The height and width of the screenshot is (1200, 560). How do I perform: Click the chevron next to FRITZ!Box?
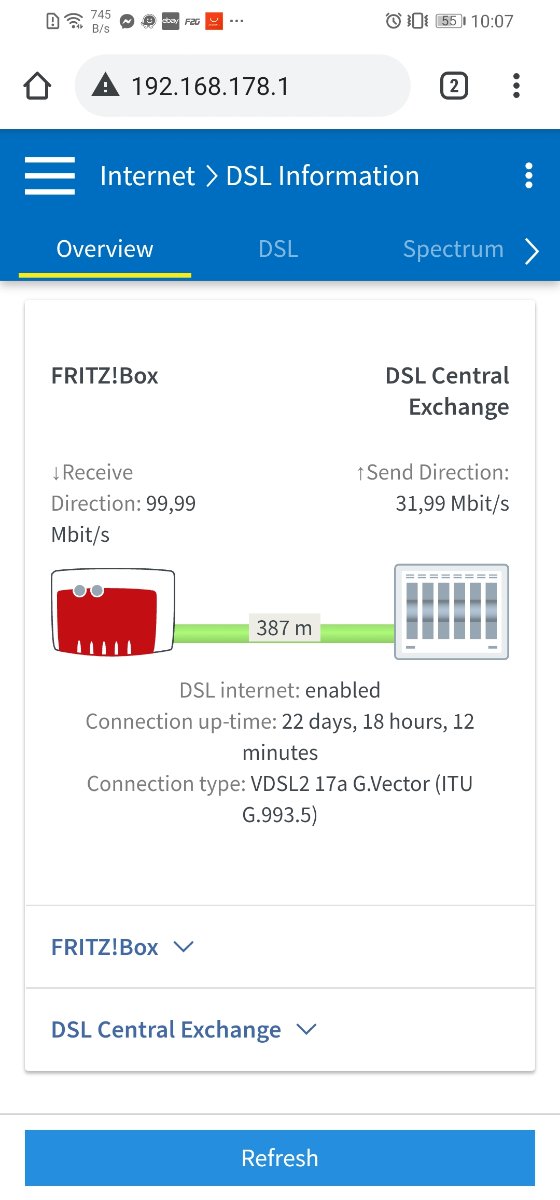click(183, 947)
